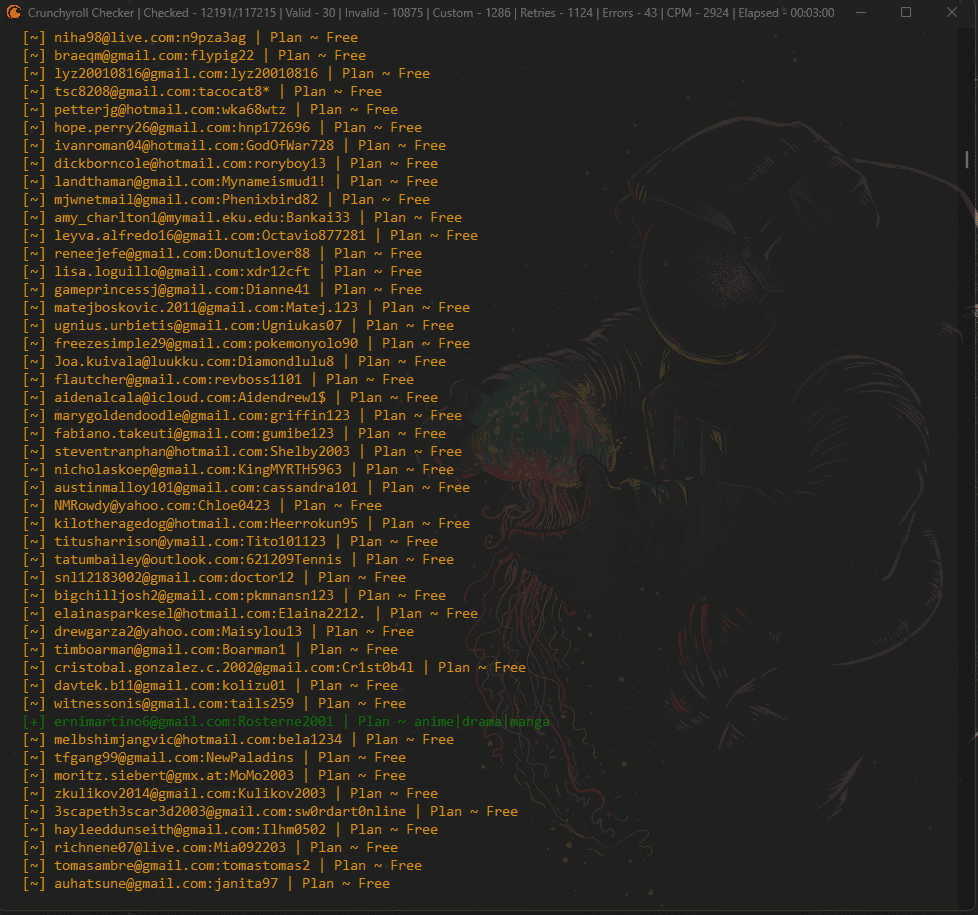Click the 'Crunchyroll Checker' title text
The height and width of the screenshot is (915, 978).
(81, 13)
